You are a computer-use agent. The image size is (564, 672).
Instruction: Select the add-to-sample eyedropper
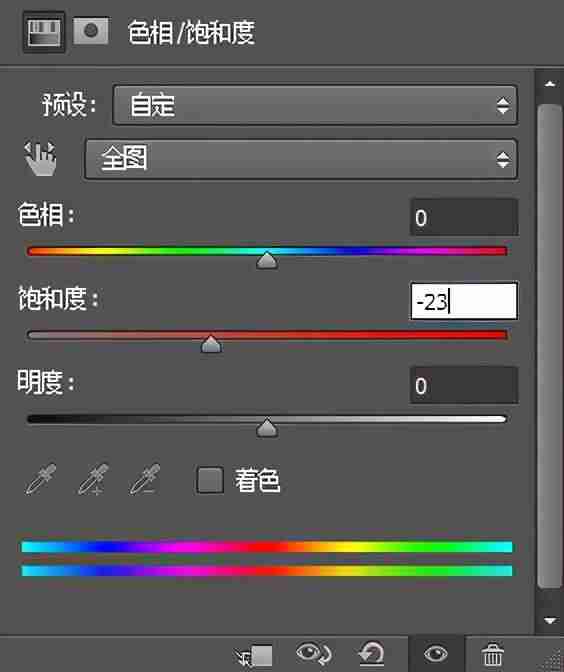pyautogui.click(x=93, y=479)
